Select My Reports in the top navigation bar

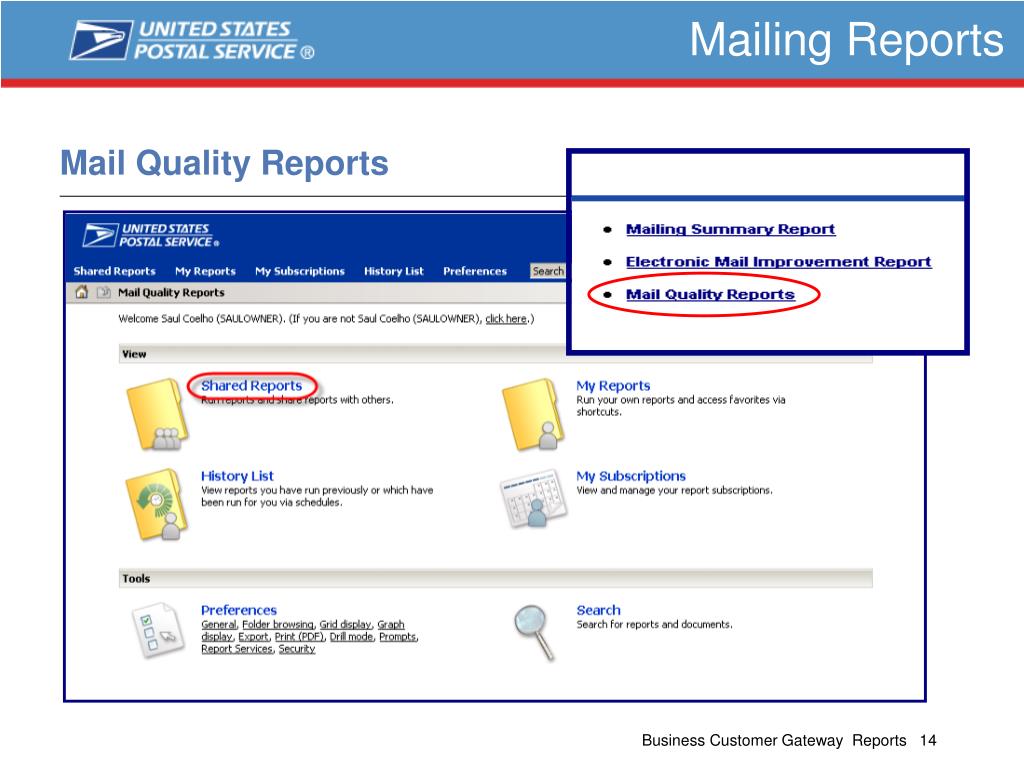pyautogui.click(x=205, y=271)
